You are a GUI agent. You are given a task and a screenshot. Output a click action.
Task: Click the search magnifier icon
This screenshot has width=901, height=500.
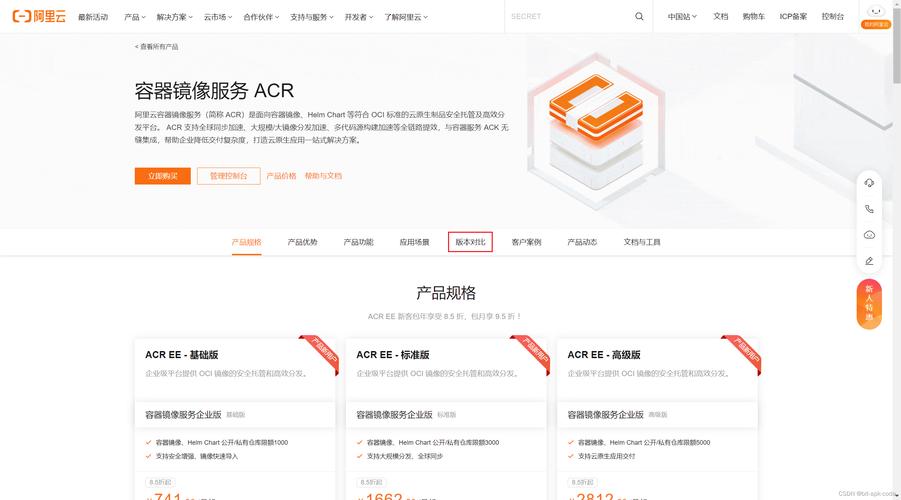coord(639,17)
